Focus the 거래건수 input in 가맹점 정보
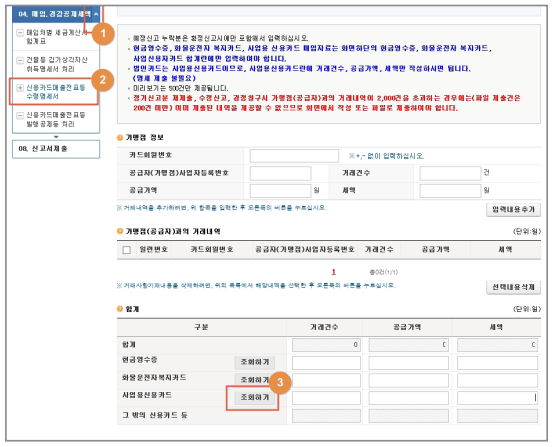The image size is (553, 447). [x=450, y=173]
